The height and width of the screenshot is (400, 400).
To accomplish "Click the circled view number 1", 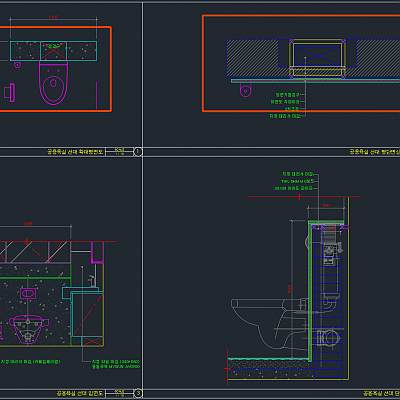I will click(x=138, y=152).
